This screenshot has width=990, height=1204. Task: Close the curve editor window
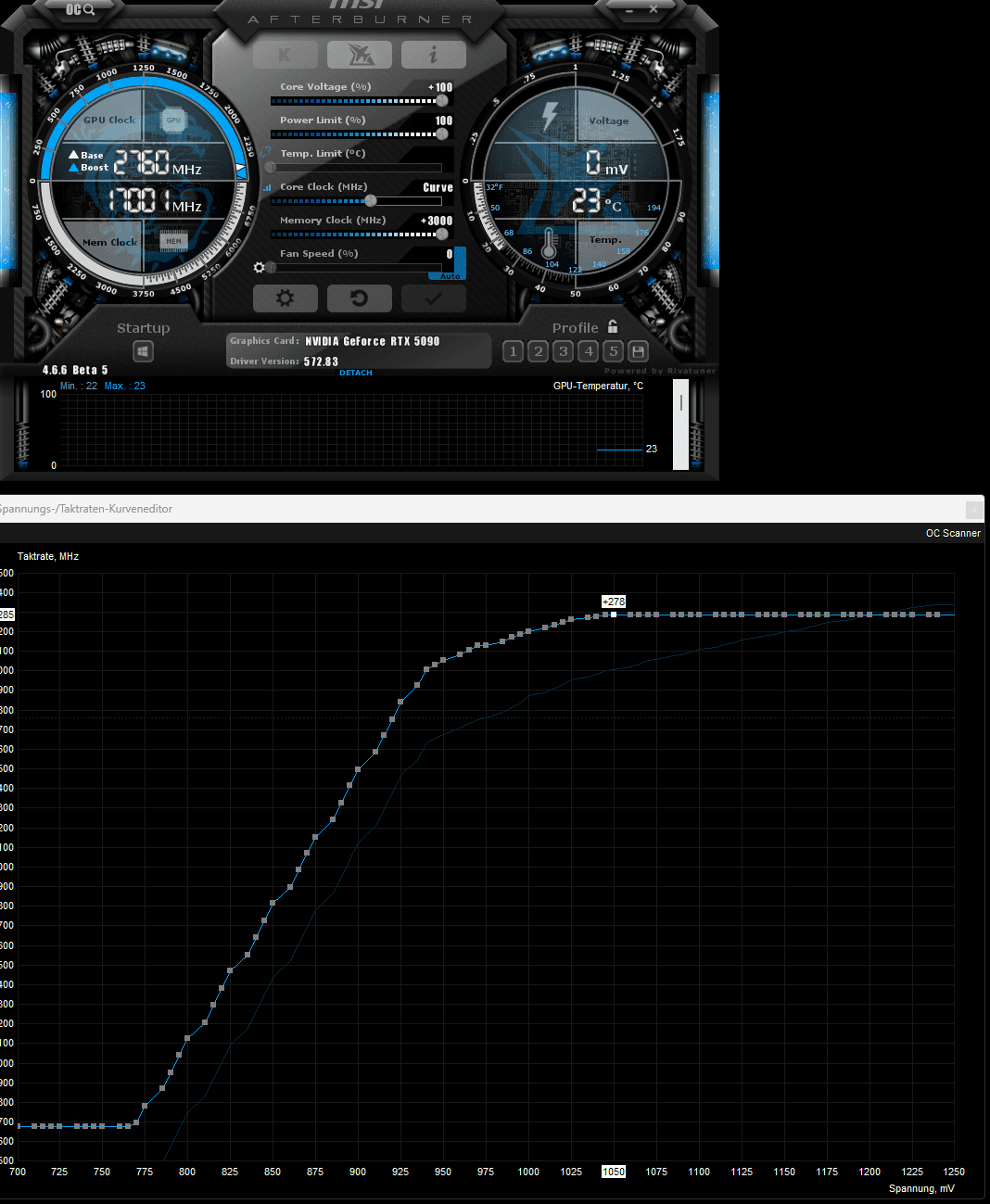tap(973, 509)
